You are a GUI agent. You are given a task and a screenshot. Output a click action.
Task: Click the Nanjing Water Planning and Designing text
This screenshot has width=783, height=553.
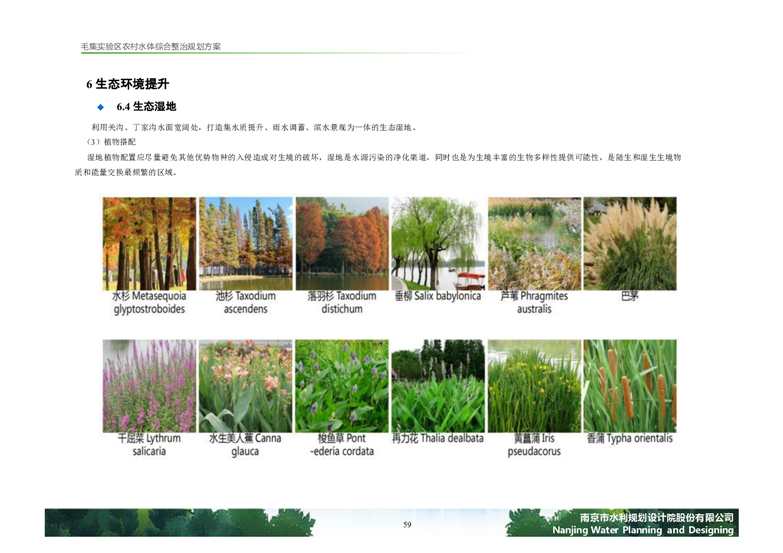(642, 531)
